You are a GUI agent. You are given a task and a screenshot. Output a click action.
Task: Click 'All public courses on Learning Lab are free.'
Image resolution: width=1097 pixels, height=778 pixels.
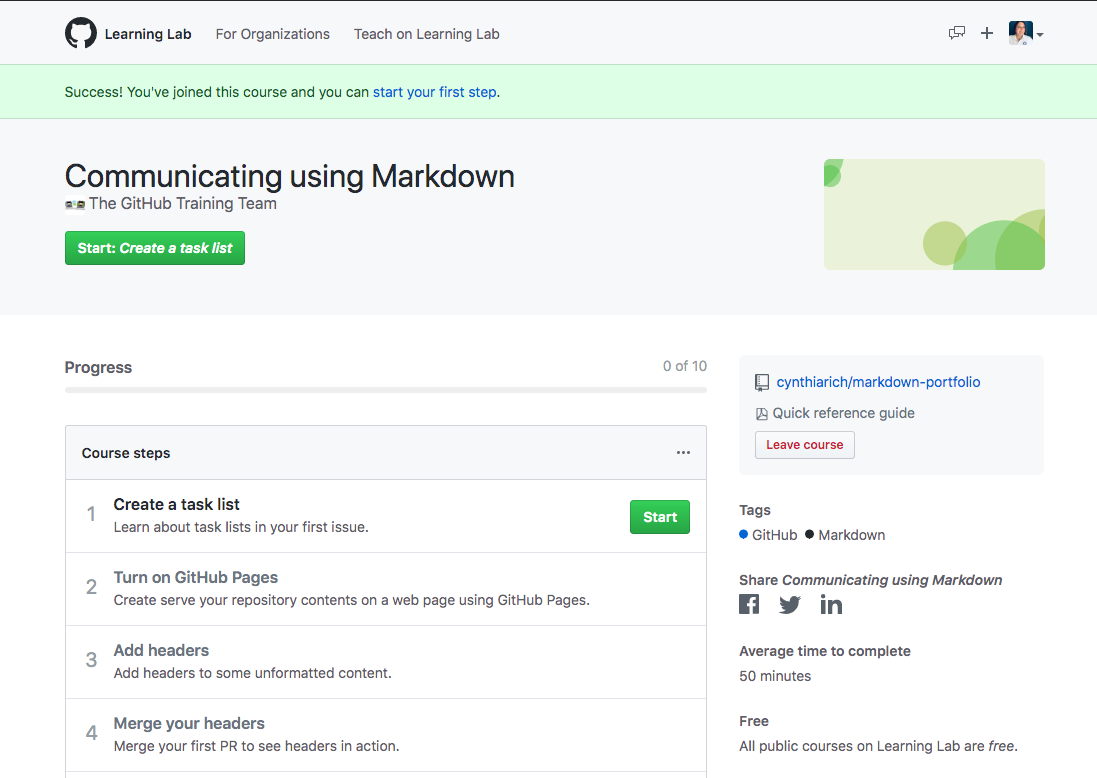[878, 746]
